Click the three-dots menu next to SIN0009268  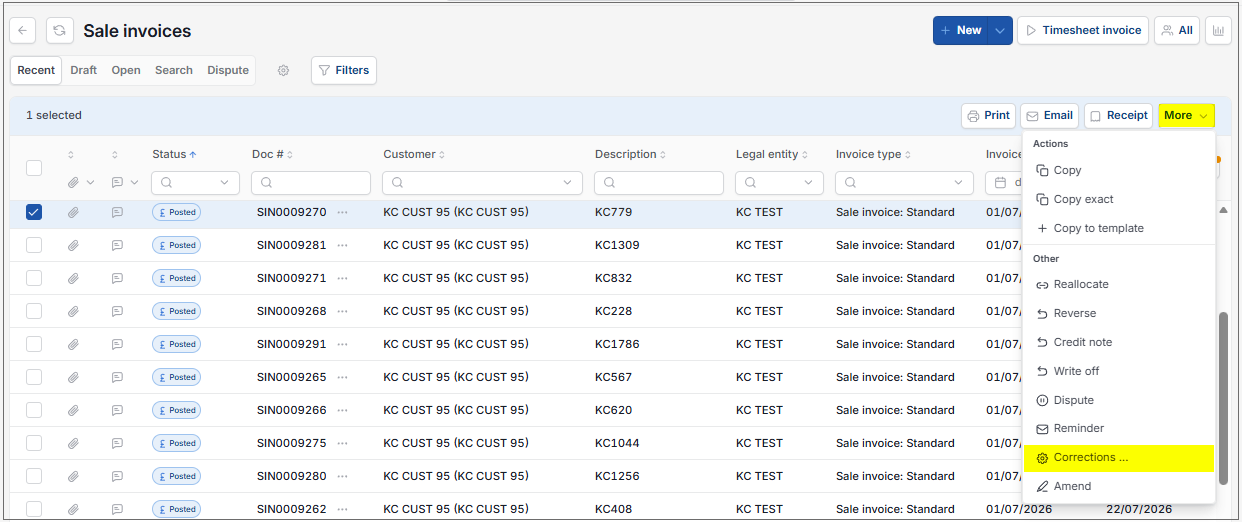(343, 311)
